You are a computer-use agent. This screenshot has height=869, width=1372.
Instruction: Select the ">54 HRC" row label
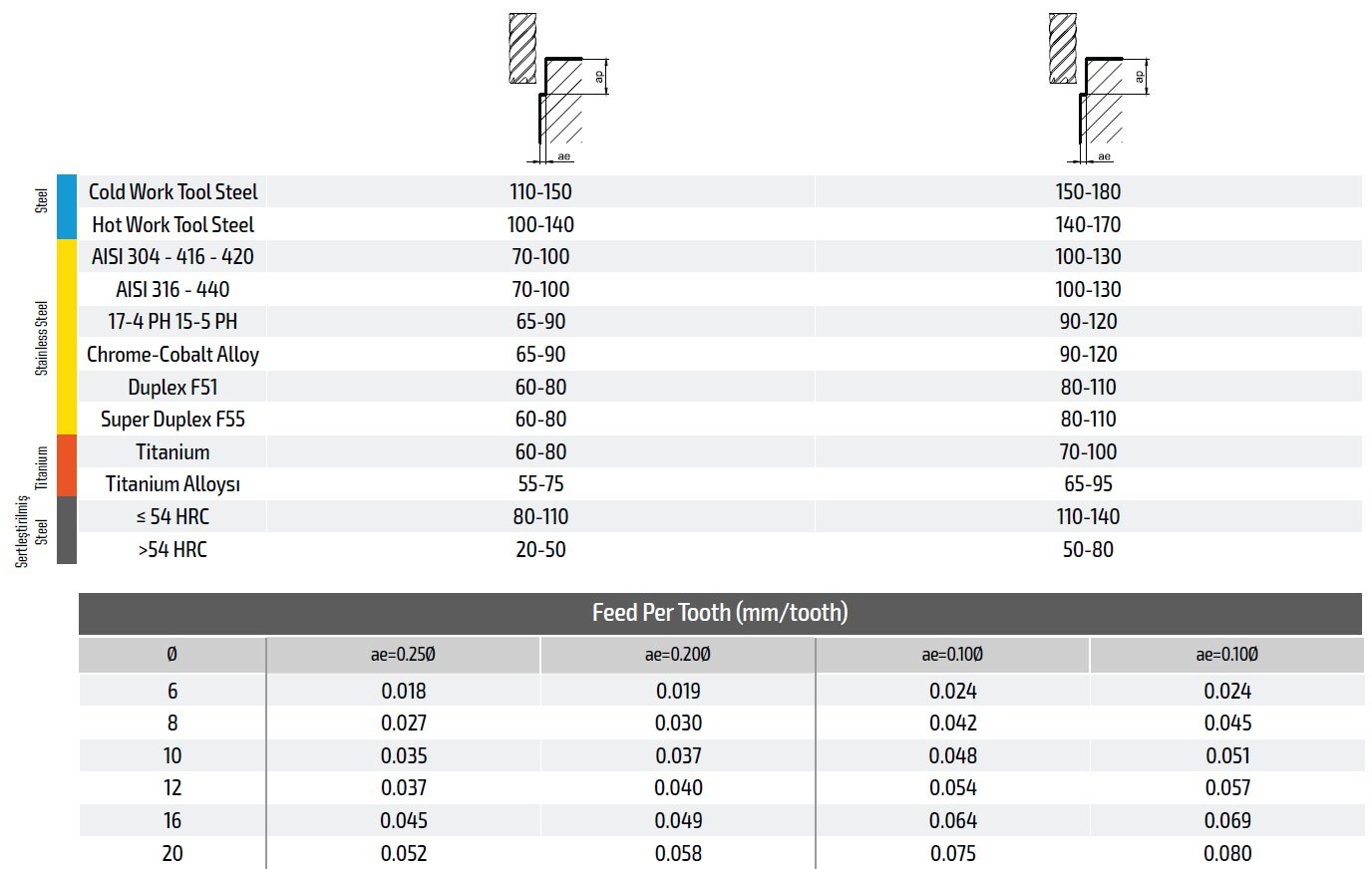[x=172, y=549]
